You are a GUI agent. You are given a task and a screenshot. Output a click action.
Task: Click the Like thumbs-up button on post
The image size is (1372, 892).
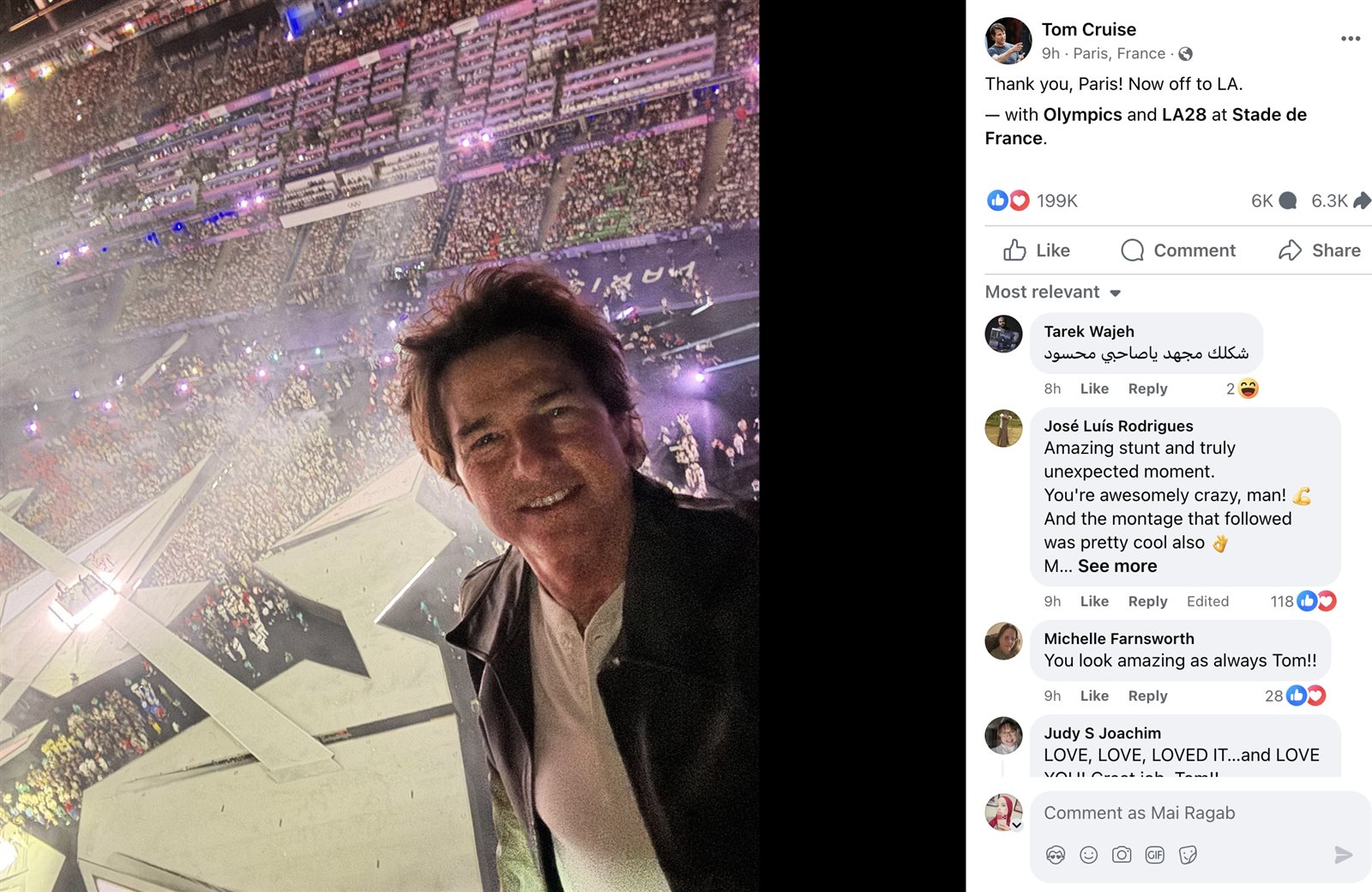1037,250
